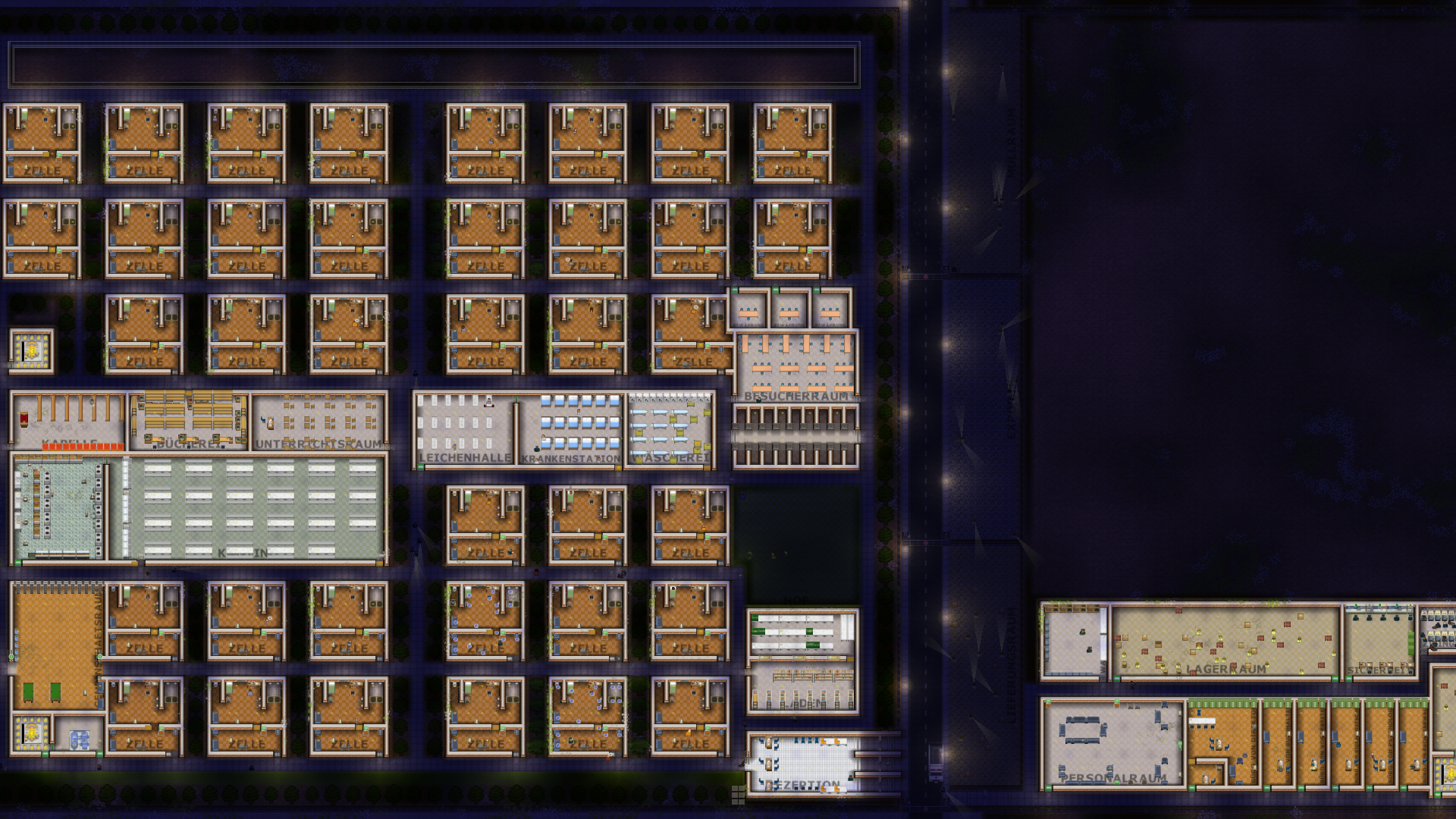
Task: Click the red altar in the Kapelle
Action: coord(24,419)
